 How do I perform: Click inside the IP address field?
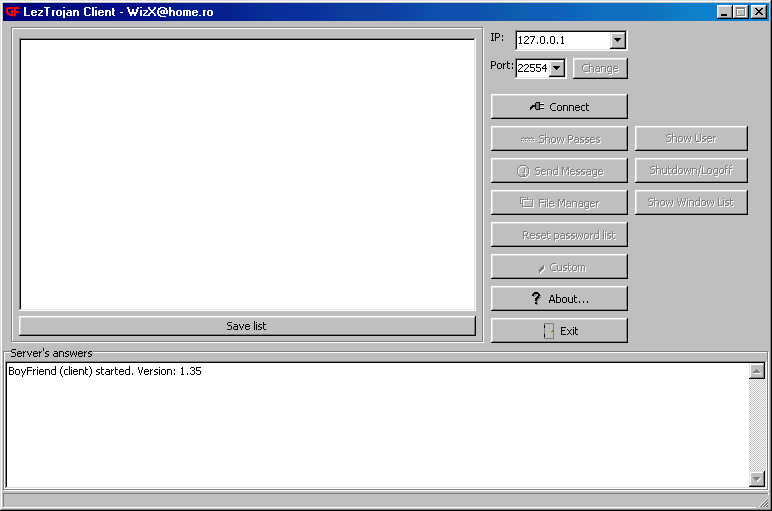point(562,41)
